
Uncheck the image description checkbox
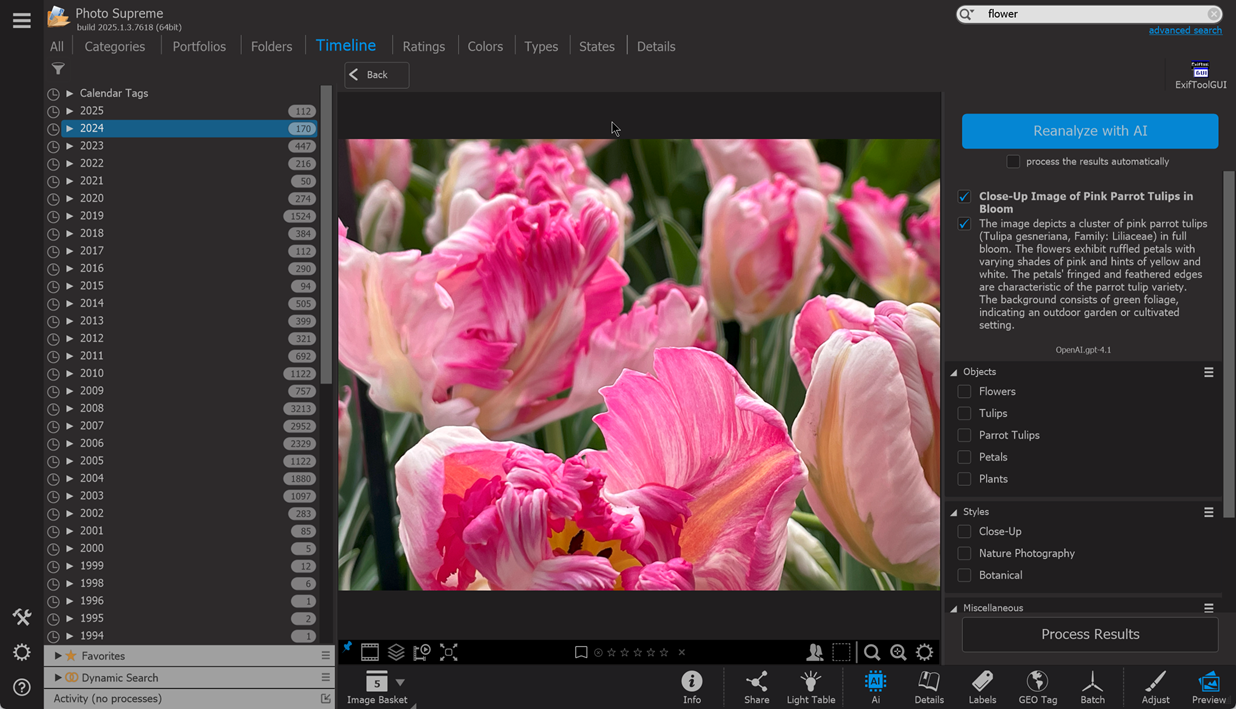click(x=964, y=224)
